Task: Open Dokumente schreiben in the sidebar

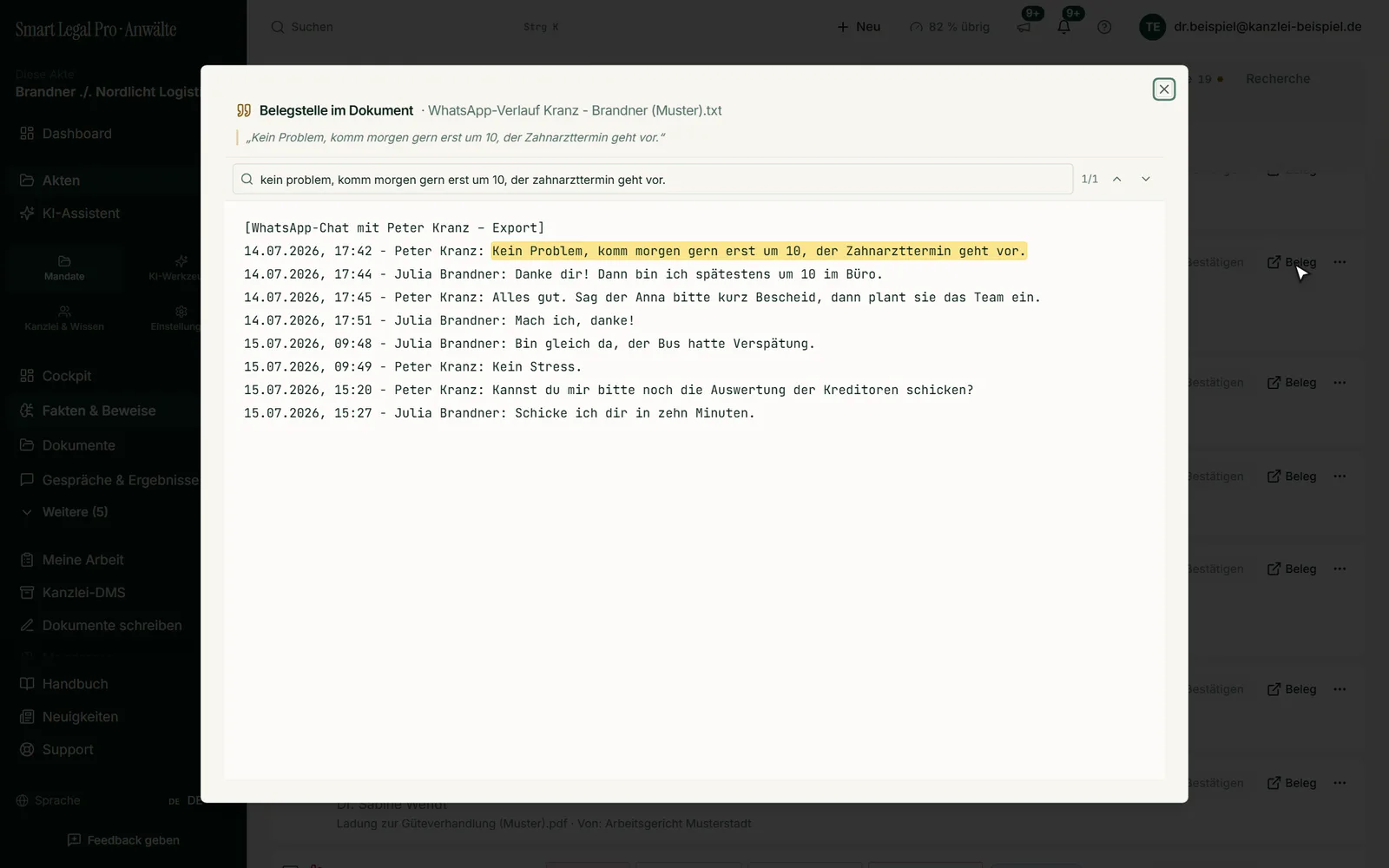Action: tap(112, 626)
